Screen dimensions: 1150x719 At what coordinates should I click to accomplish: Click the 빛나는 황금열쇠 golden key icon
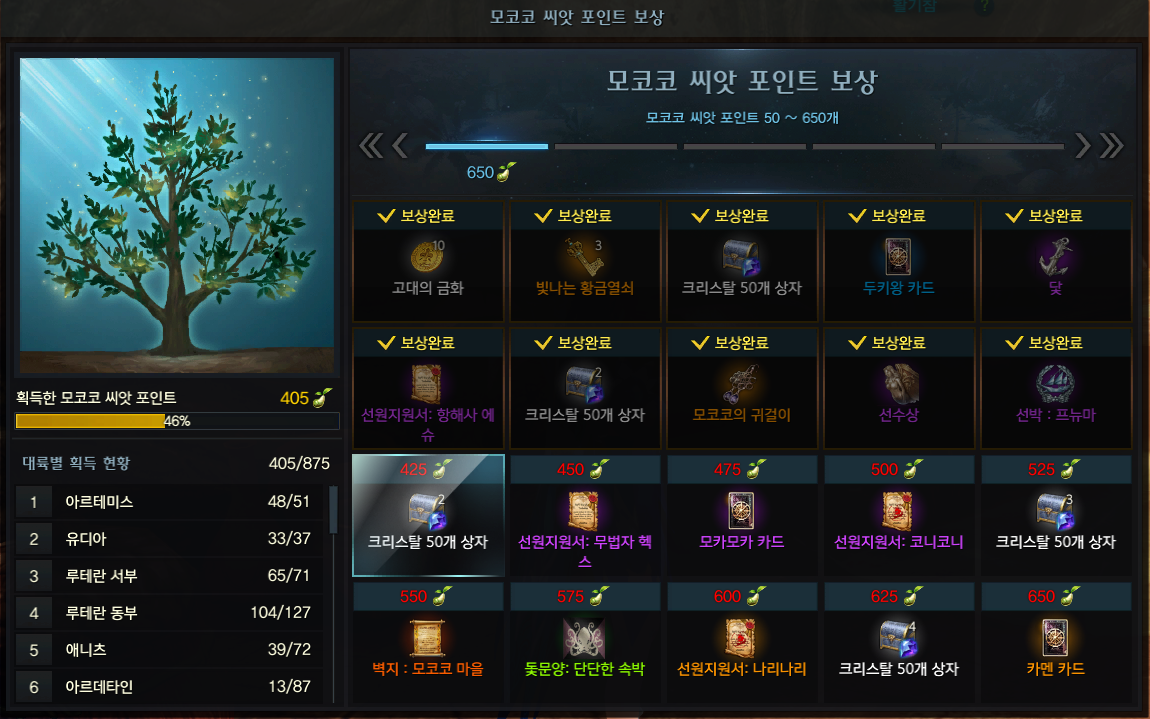pos(585,257)
